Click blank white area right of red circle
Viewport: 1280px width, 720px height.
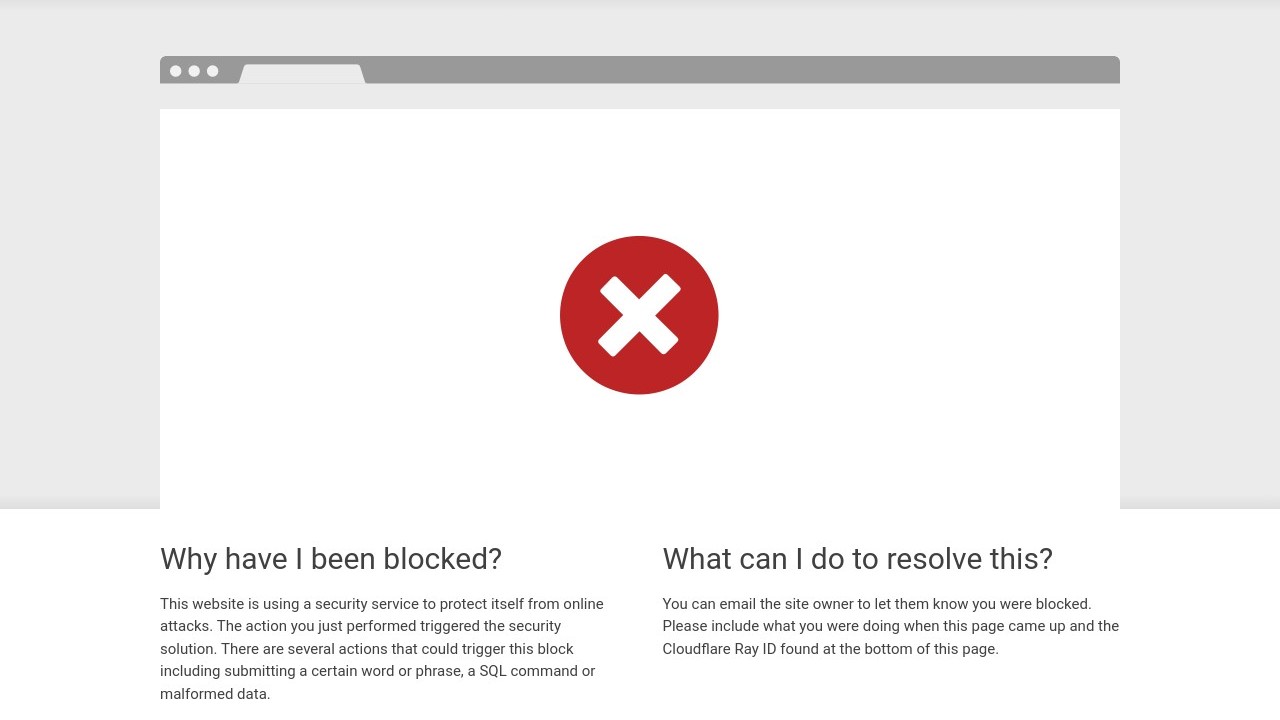[920, 315]
